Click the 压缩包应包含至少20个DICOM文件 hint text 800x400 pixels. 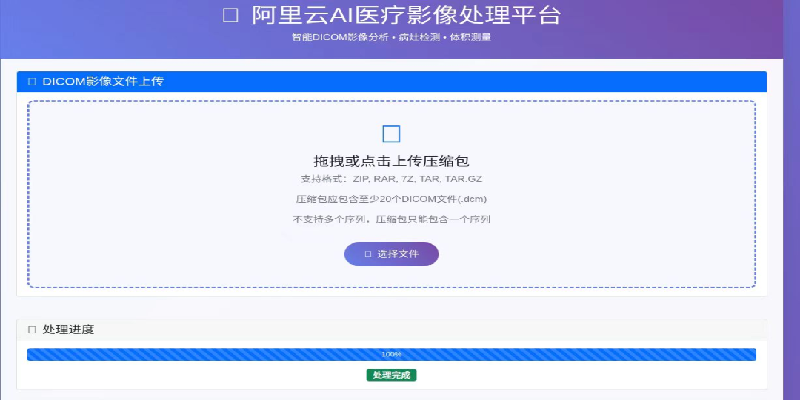(391, 198)
